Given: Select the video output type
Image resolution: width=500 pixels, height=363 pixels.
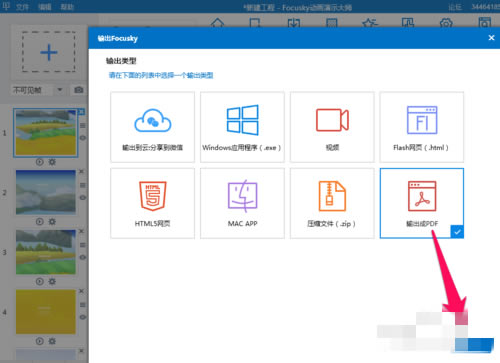Looking at the screenshot, I should [332, 127].
